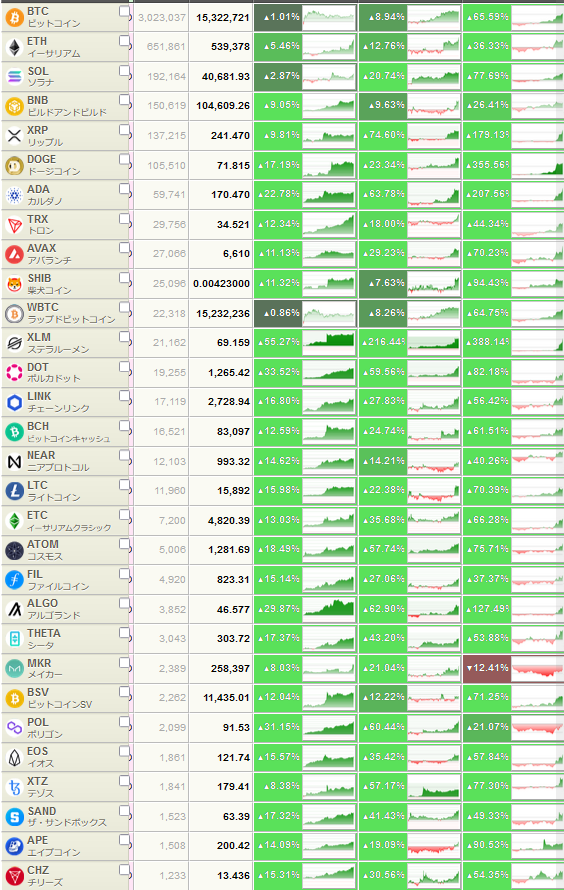
Task: Click the Algorand ALGO icon
Action: [14, 609]
